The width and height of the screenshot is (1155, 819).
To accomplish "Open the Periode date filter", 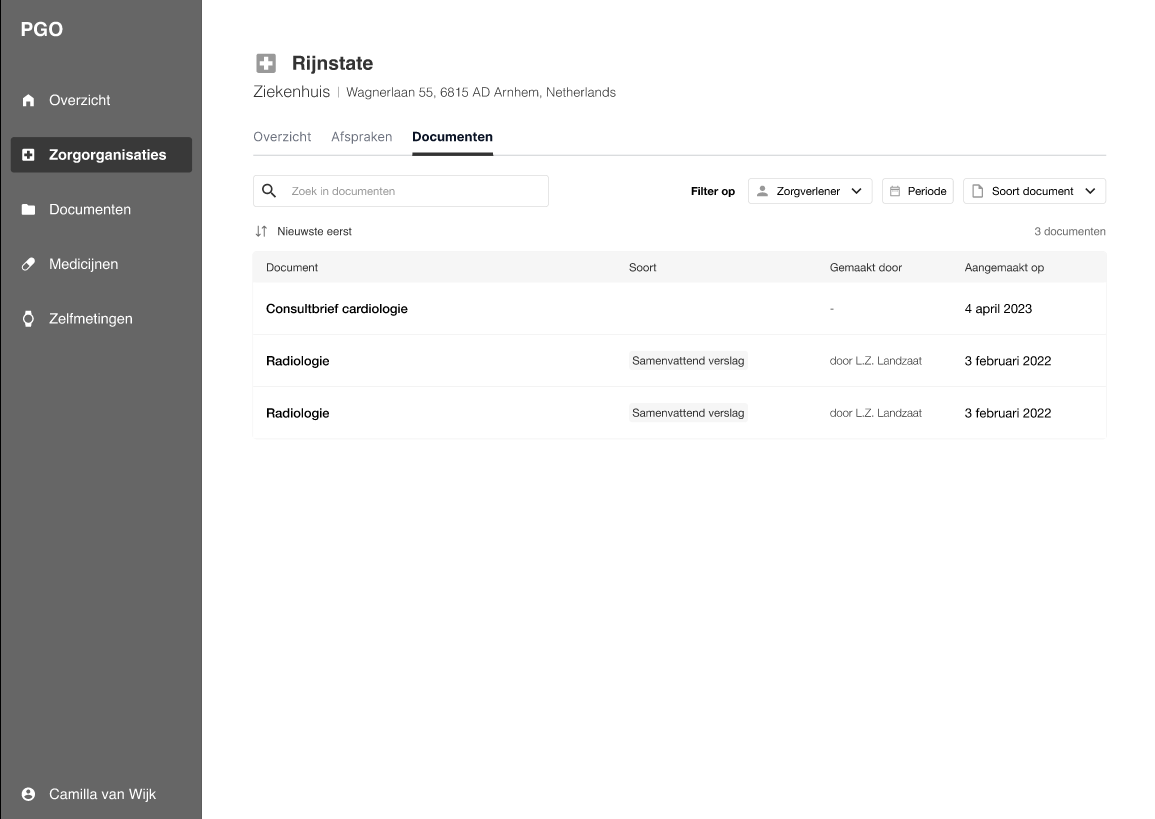I will point(917,191).
